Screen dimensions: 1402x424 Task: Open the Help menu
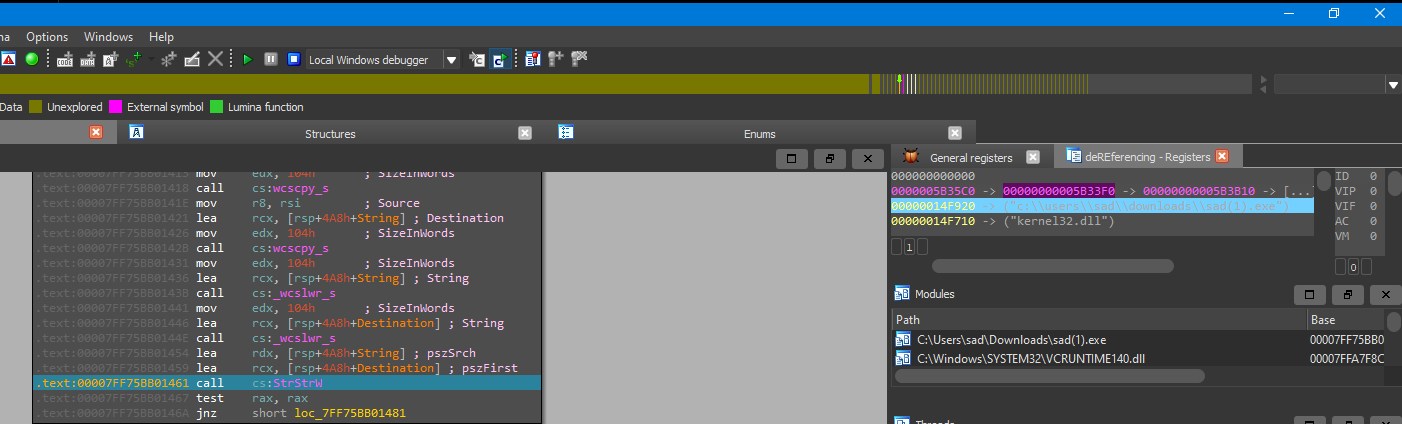tap(161, 37)
